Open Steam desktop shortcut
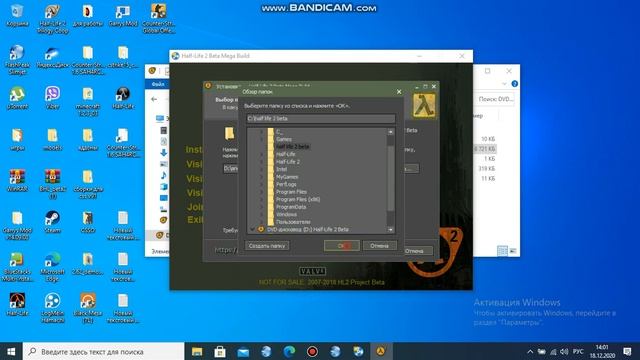Screen dimensions: 640x360 coord(52,222)
